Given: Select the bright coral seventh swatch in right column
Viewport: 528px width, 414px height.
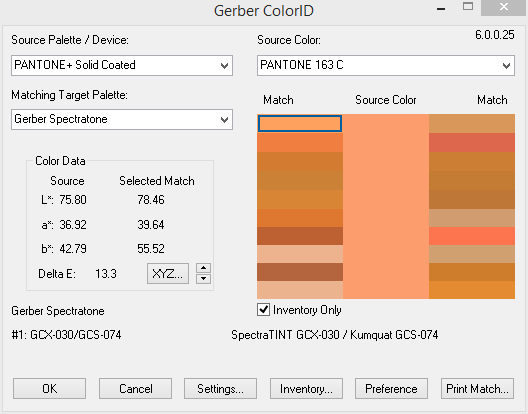Looking at the screenshot, I should 472,236.
